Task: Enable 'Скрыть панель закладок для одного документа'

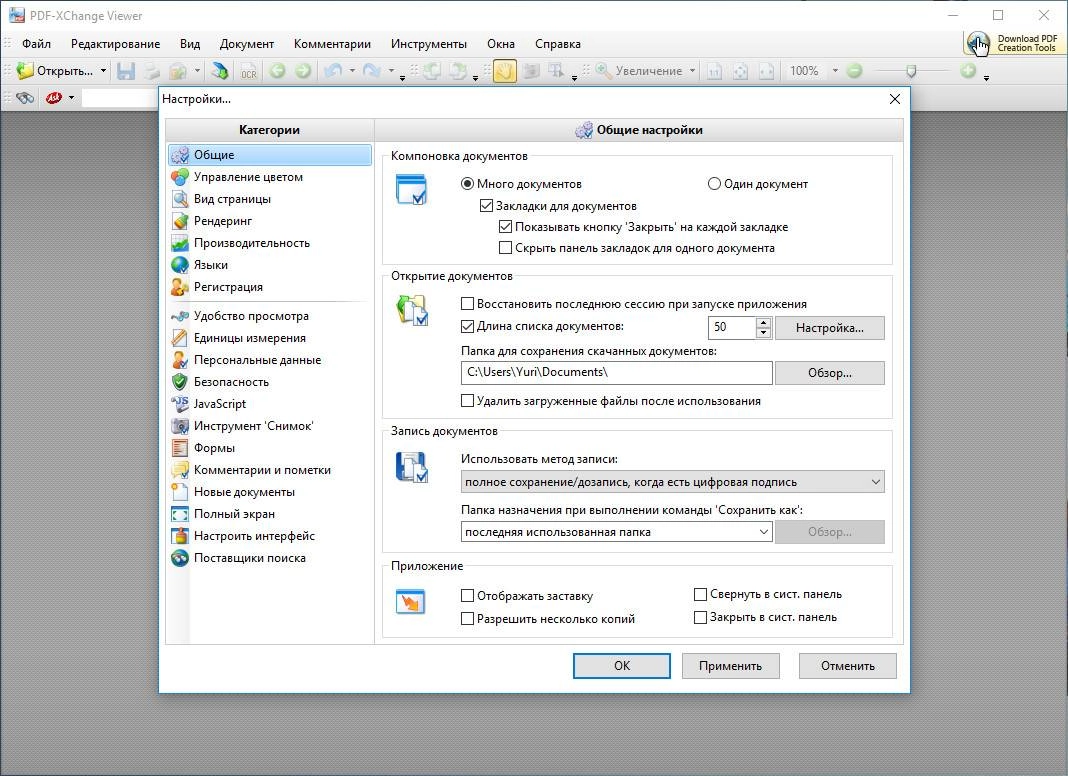Action: tap(505, 248)
